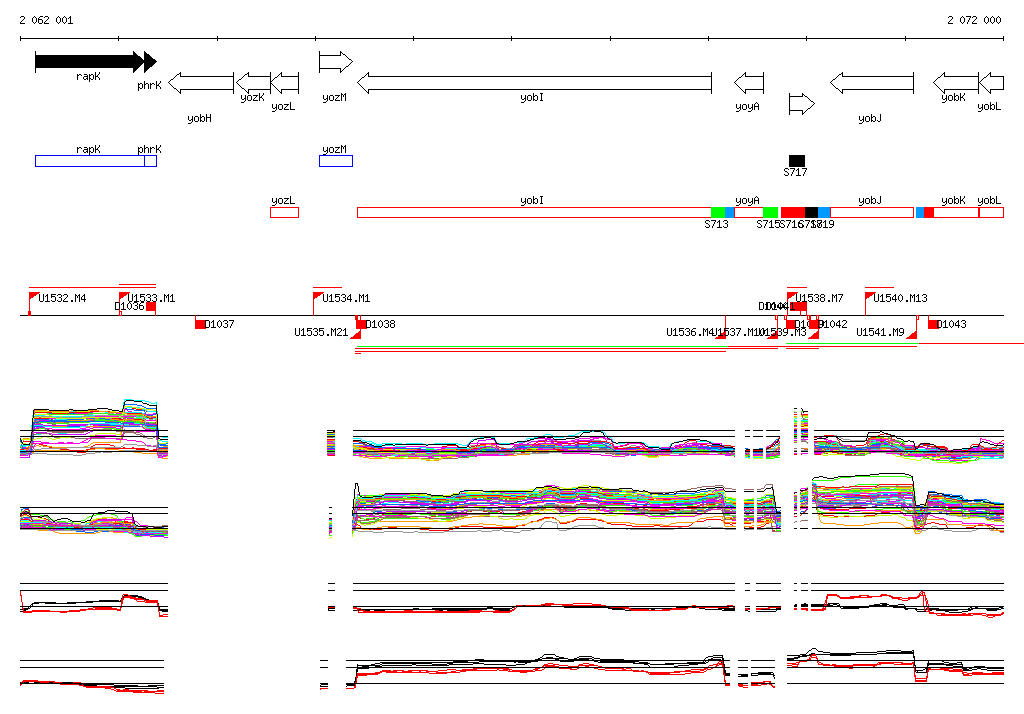The width and height of the screenshot is (1024, 714).
Task: Click the yobJ gene arrow
Action: click(x=871, y=83)
